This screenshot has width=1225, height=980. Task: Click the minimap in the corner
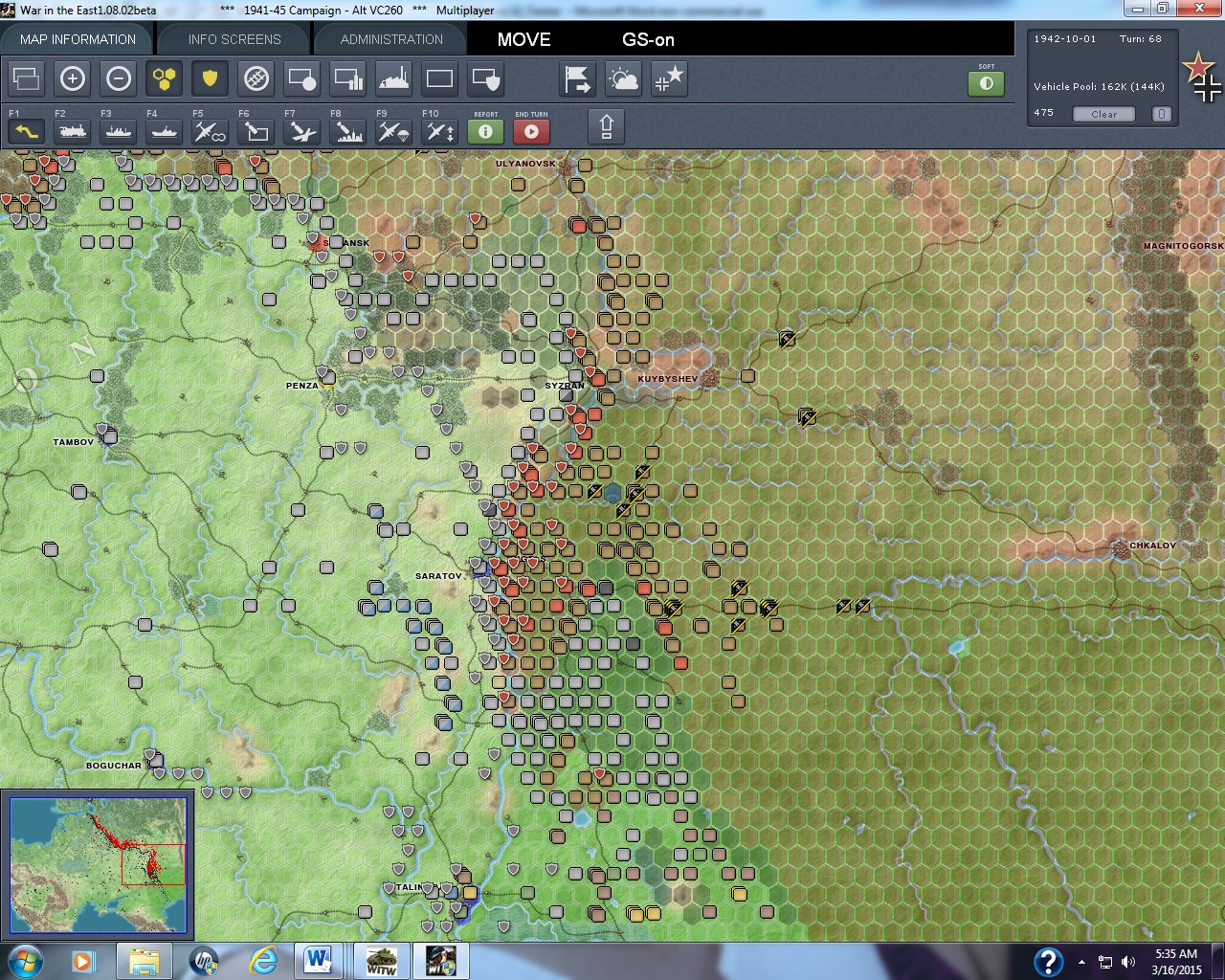98,865
